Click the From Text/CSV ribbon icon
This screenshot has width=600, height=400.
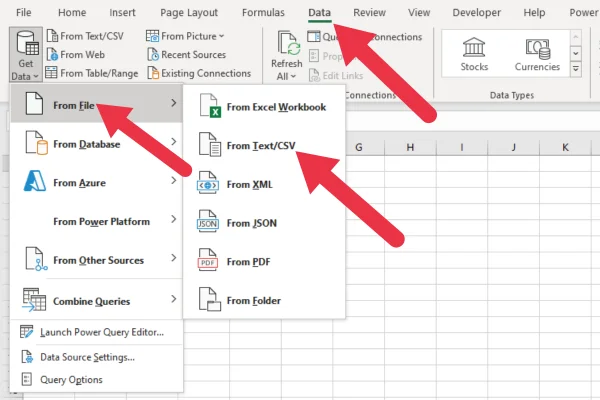[52, 36]
